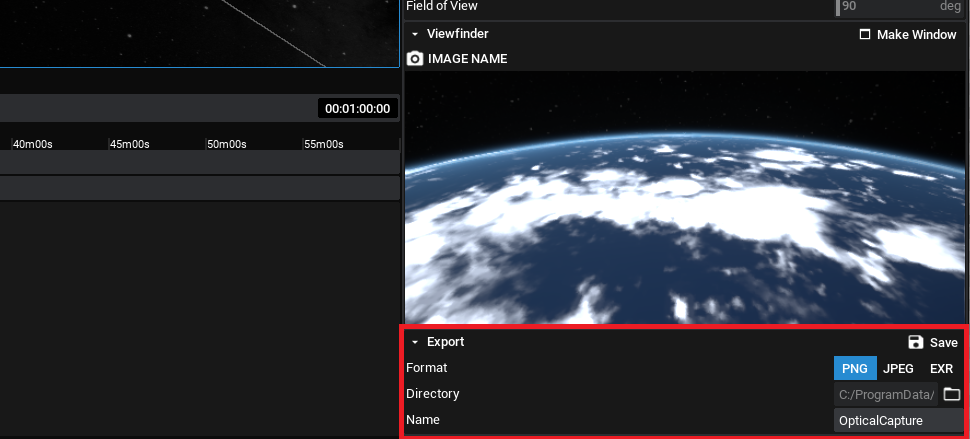Select PNG export format
The height and width of the screenshot is (439, 970).
855,368
